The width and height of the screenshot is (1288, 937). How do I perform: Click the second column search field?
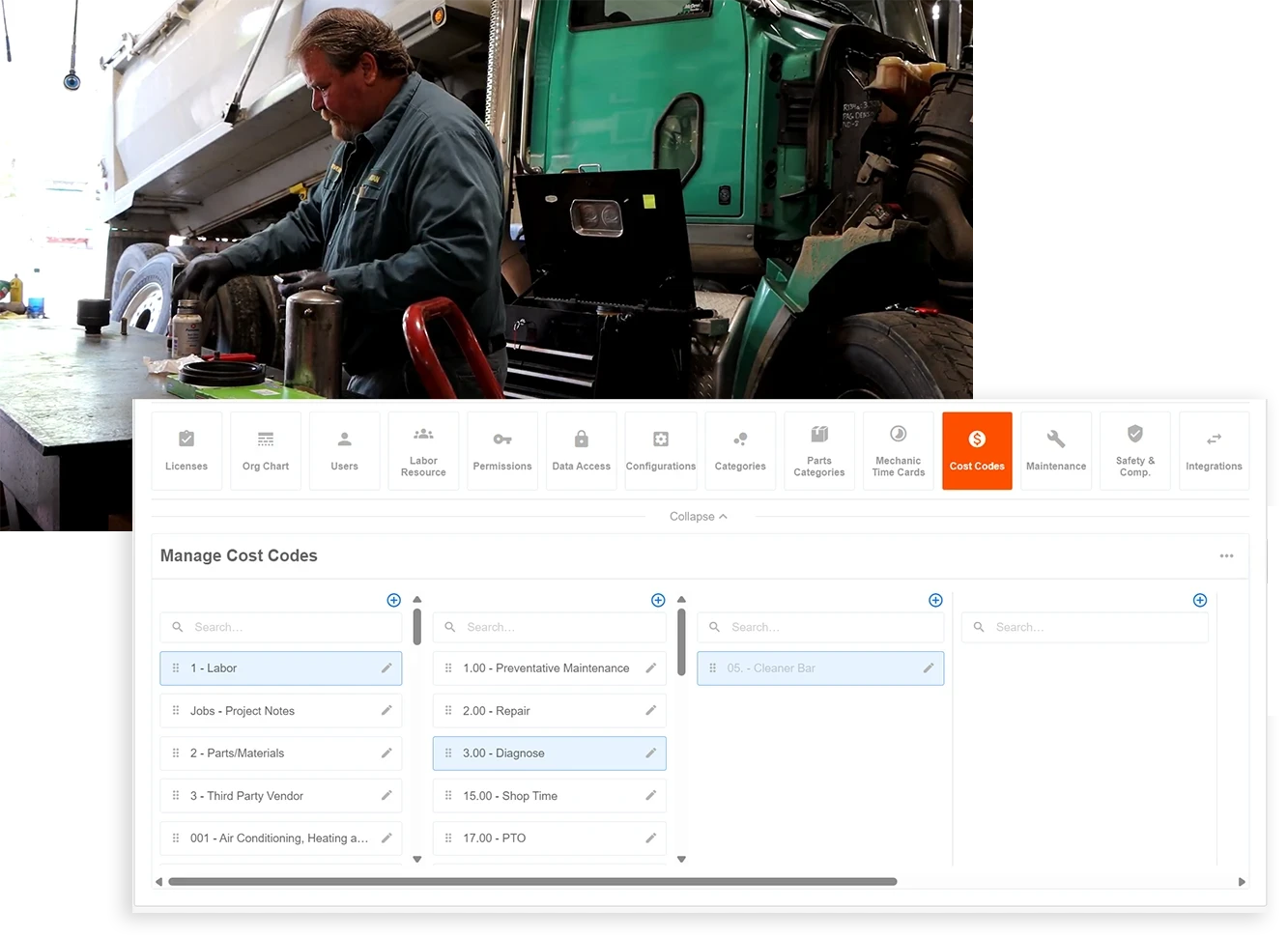point(549,626)
